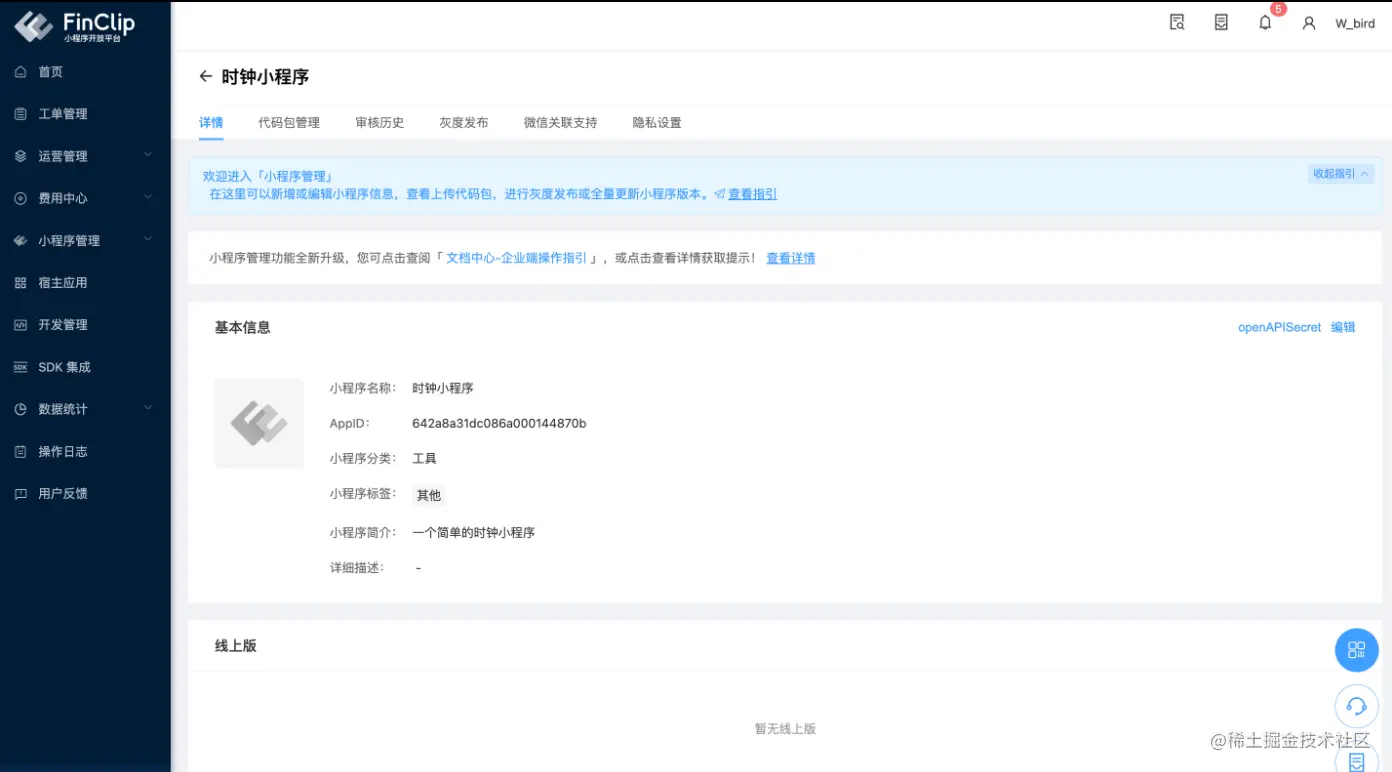Click the AppID value 642a8a31dc086a000144870b
Image resolution: width=1392 pixels, height=772 pixels.
coord(499,424)
